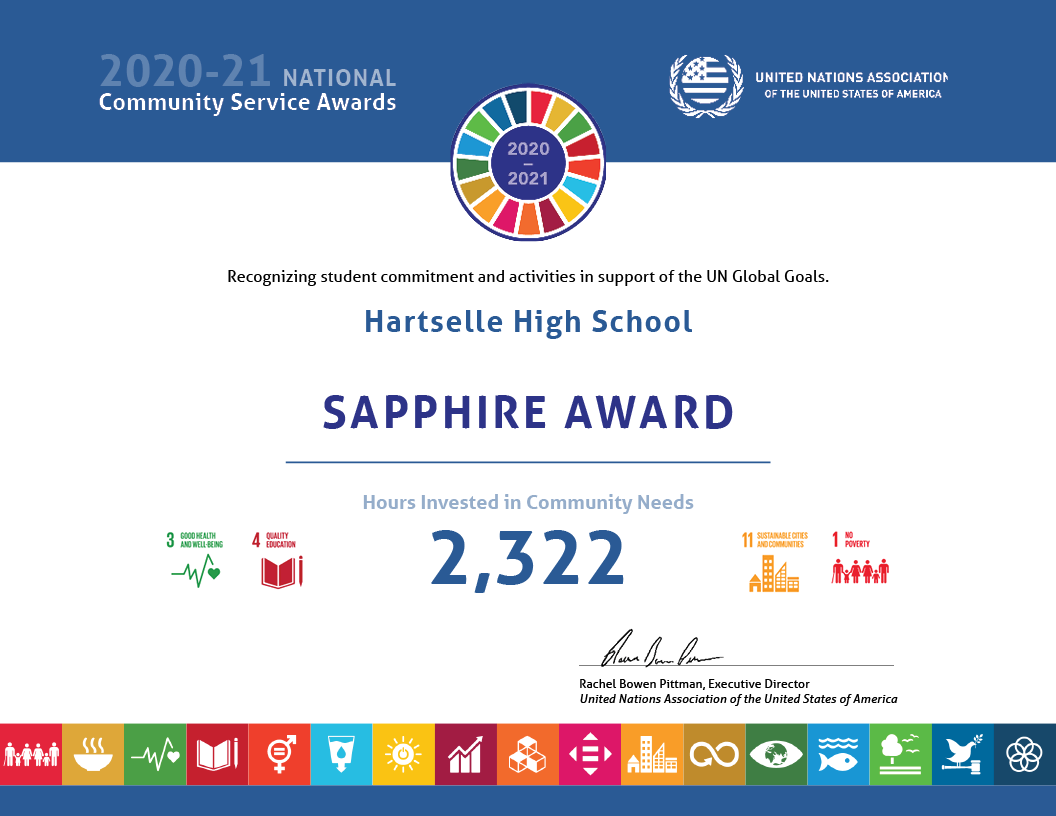Click the 'Community Service Awards' heading
The image size is (1056, 816).
(247, 102)
